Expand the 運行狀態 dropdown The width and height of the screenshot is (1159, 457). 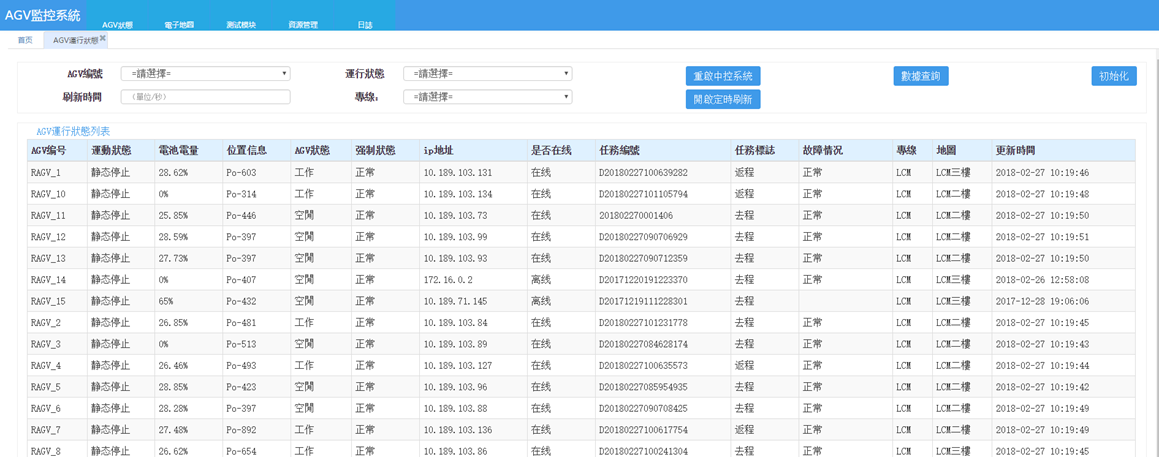(x=487, y=74)
